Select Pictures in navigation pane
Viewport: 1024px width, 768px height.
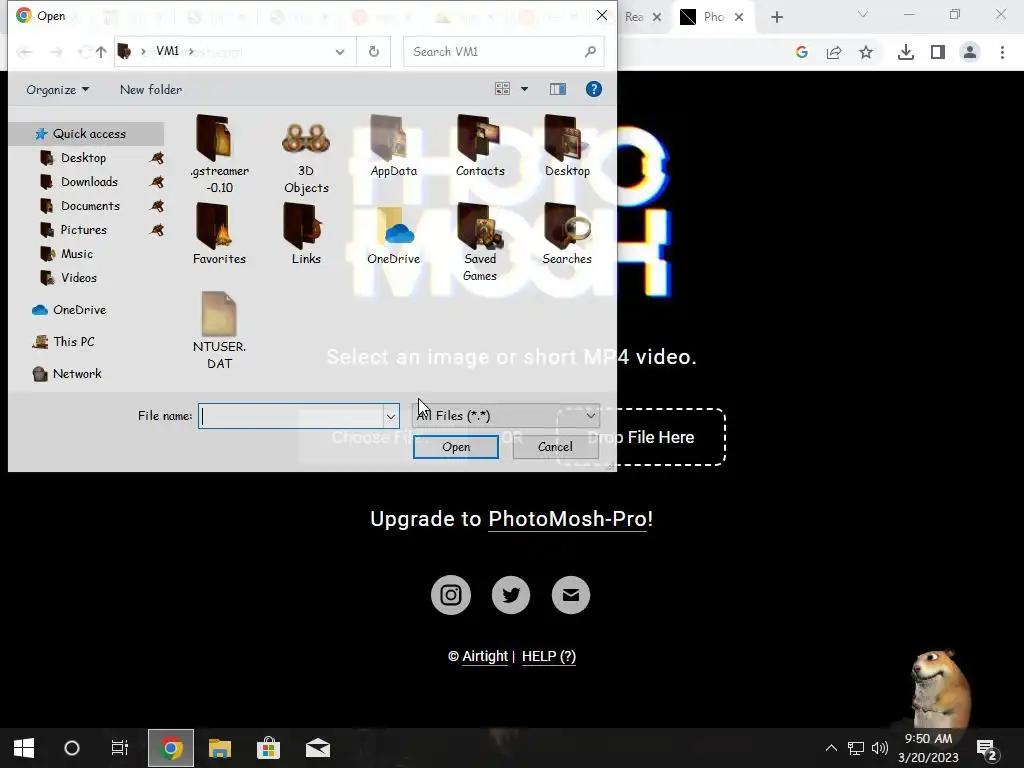click(x=83, y=230)
